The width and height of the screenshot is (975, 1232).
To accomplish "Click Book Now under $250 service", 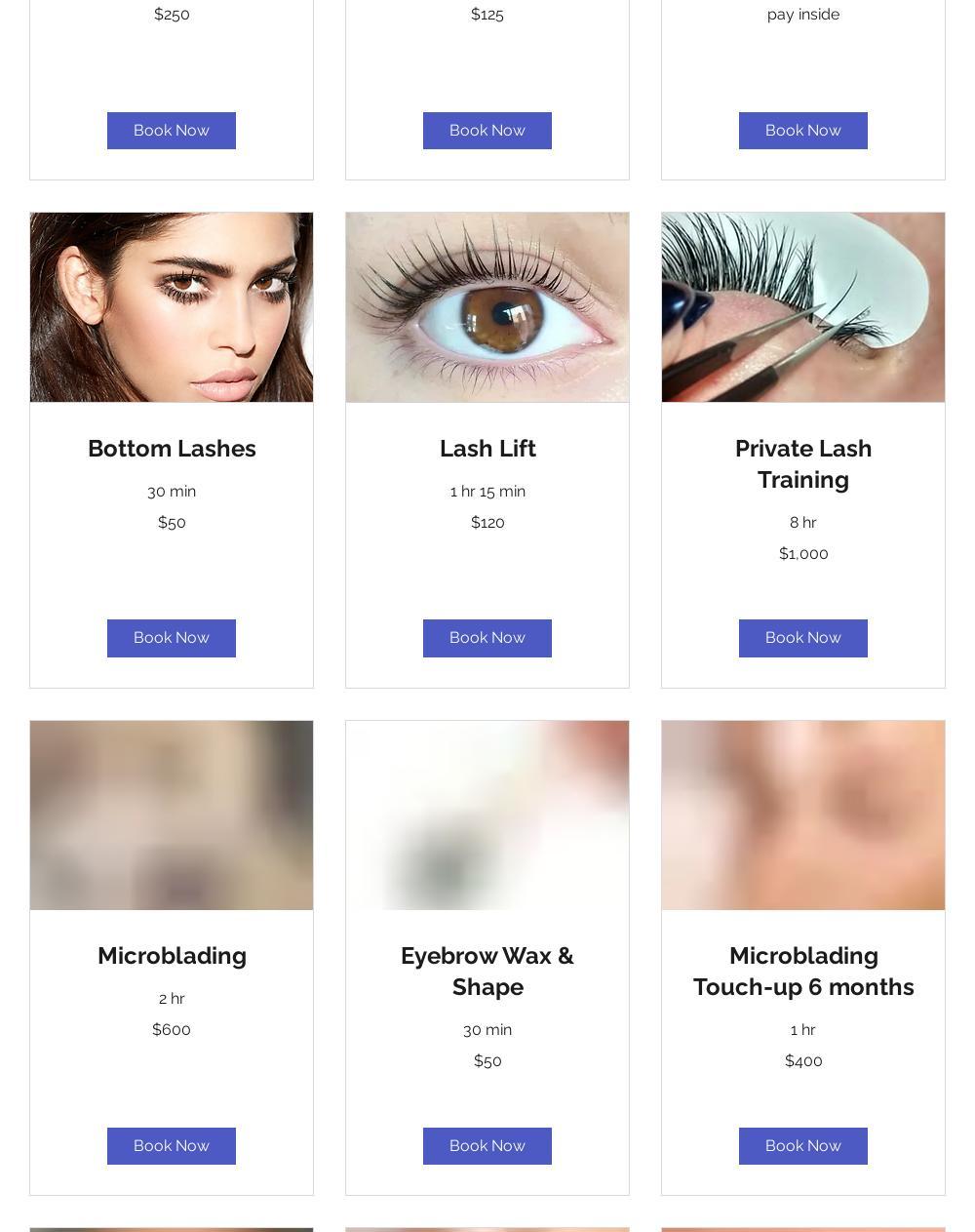I will click(172, 131).
